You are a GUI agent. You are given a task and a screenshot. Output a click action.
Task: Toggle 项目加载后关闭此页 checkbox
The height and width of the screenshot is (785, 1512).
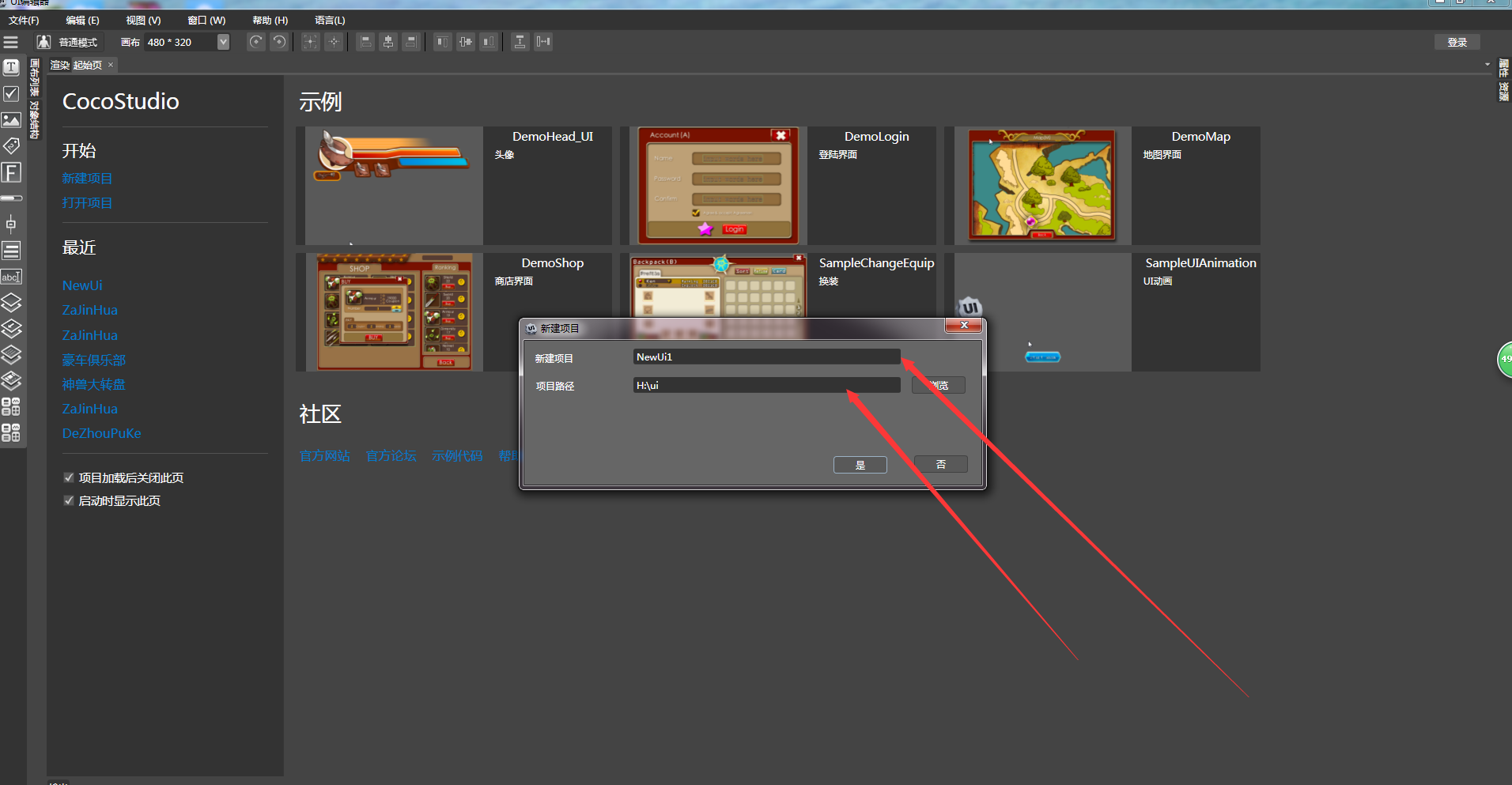tap(69, 477)
